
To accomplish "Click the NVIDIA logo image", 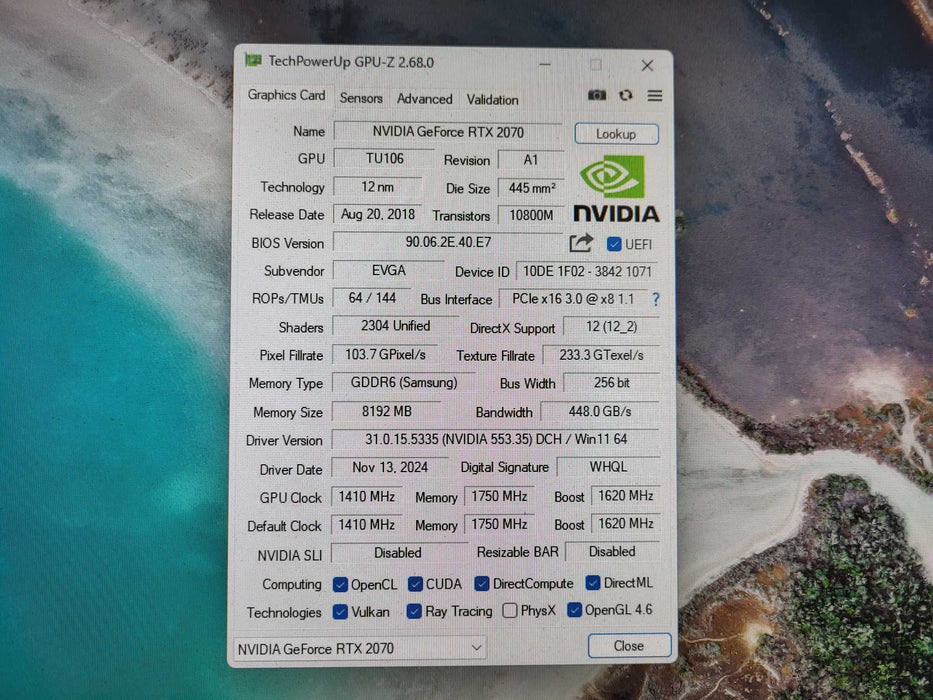I will coord(616,189).
